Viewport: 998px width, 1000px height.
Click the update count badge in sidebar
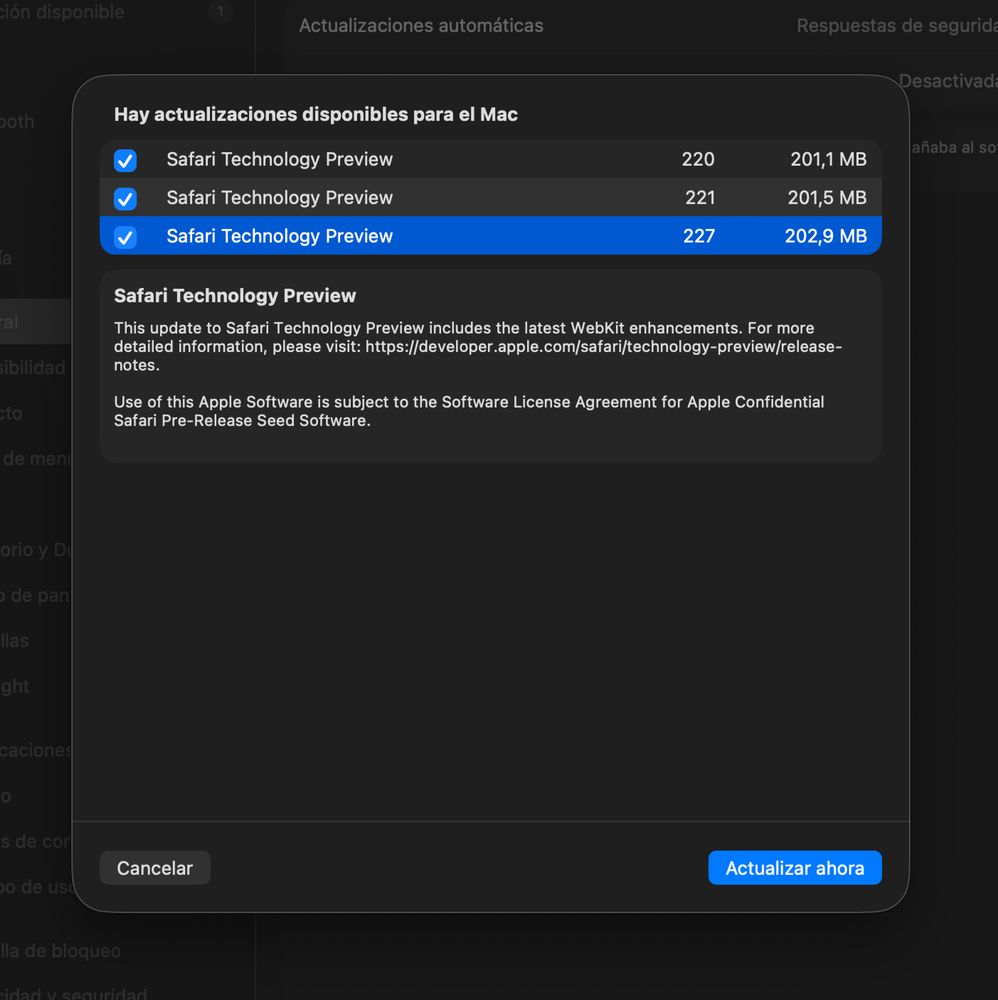click(x=220, y=11)
